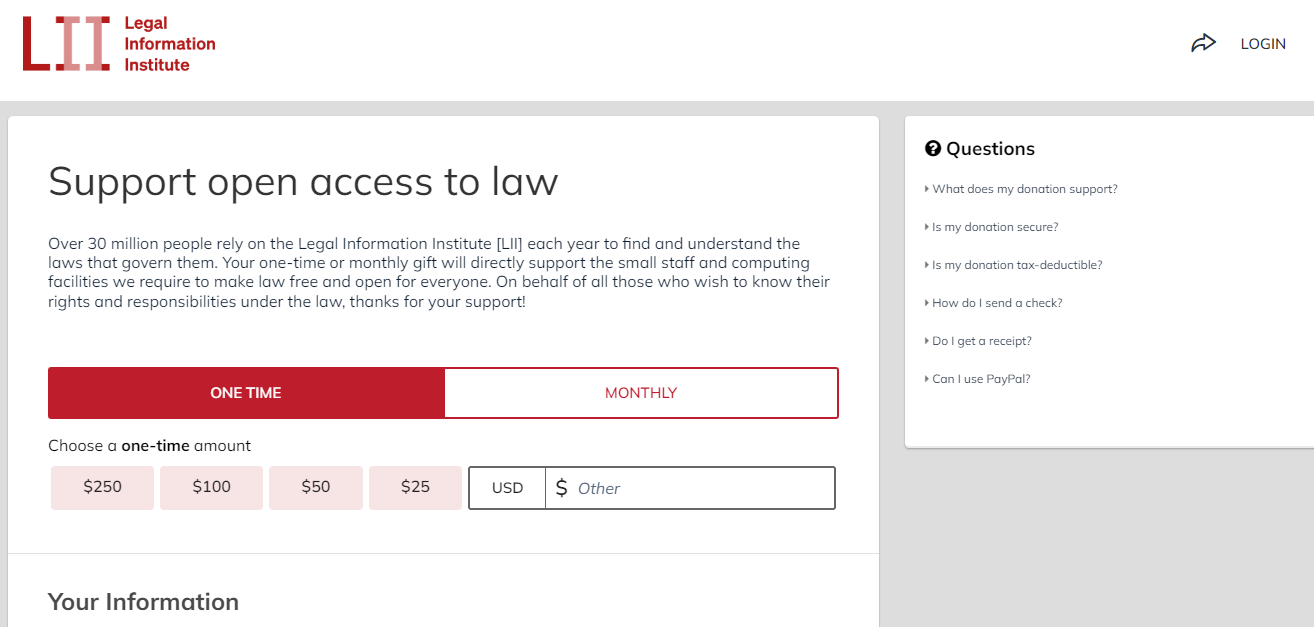Select the ONE TIME donation option

click(x=246, y=393)
